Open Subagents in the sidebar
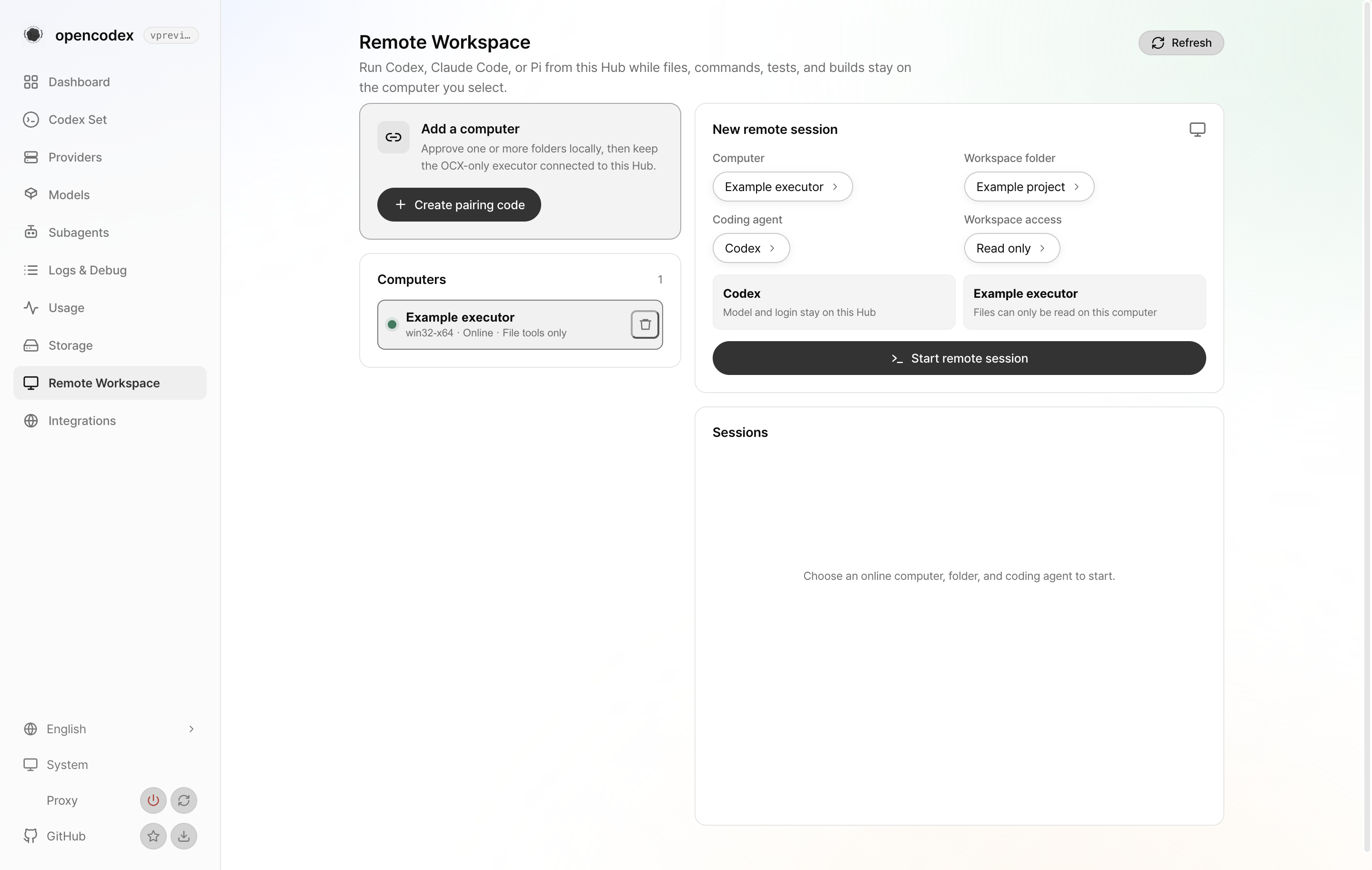This screenshot has height=870, width=1372. [110, 233]
